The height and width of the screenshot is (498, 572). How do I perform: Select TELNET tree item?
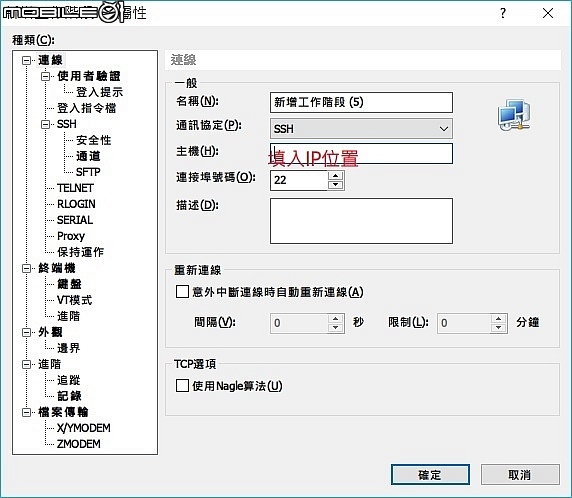pyautogui.click(x=75, y=188)
